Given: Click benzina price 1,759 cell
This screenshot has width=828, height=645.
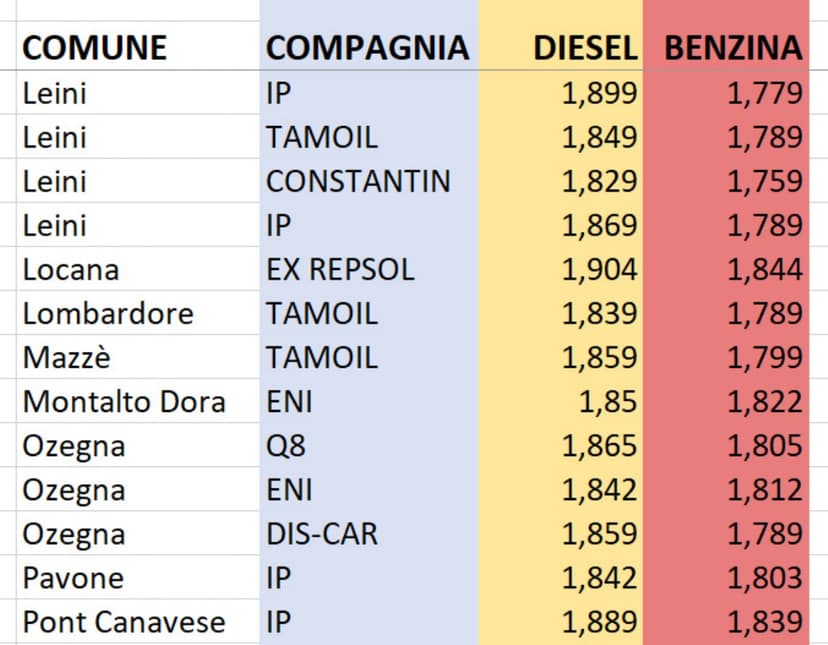Looking at the screenshot, I should [764, 181].
